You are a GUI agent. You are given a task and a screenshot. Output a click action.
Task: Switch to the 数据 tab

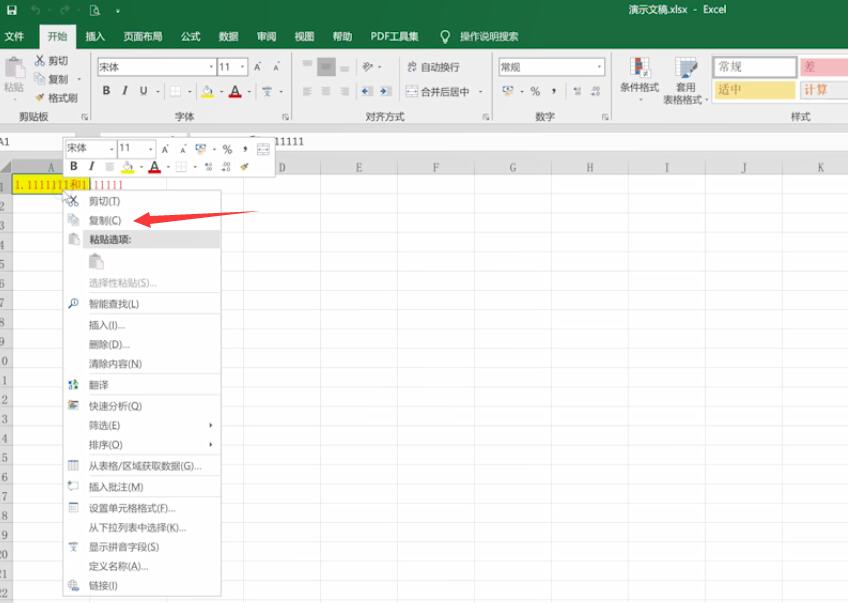pos(228,36)
